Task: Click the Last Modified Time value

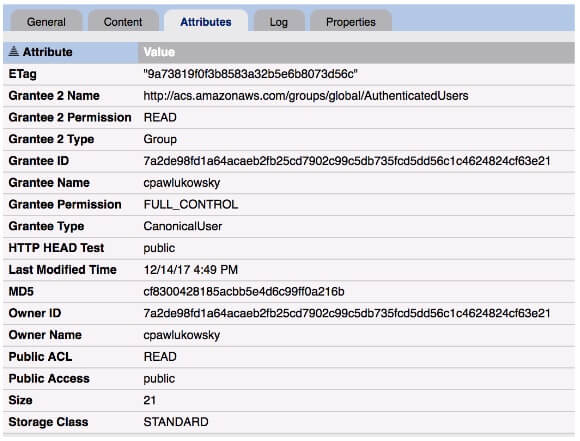Action: coord(190,270)
